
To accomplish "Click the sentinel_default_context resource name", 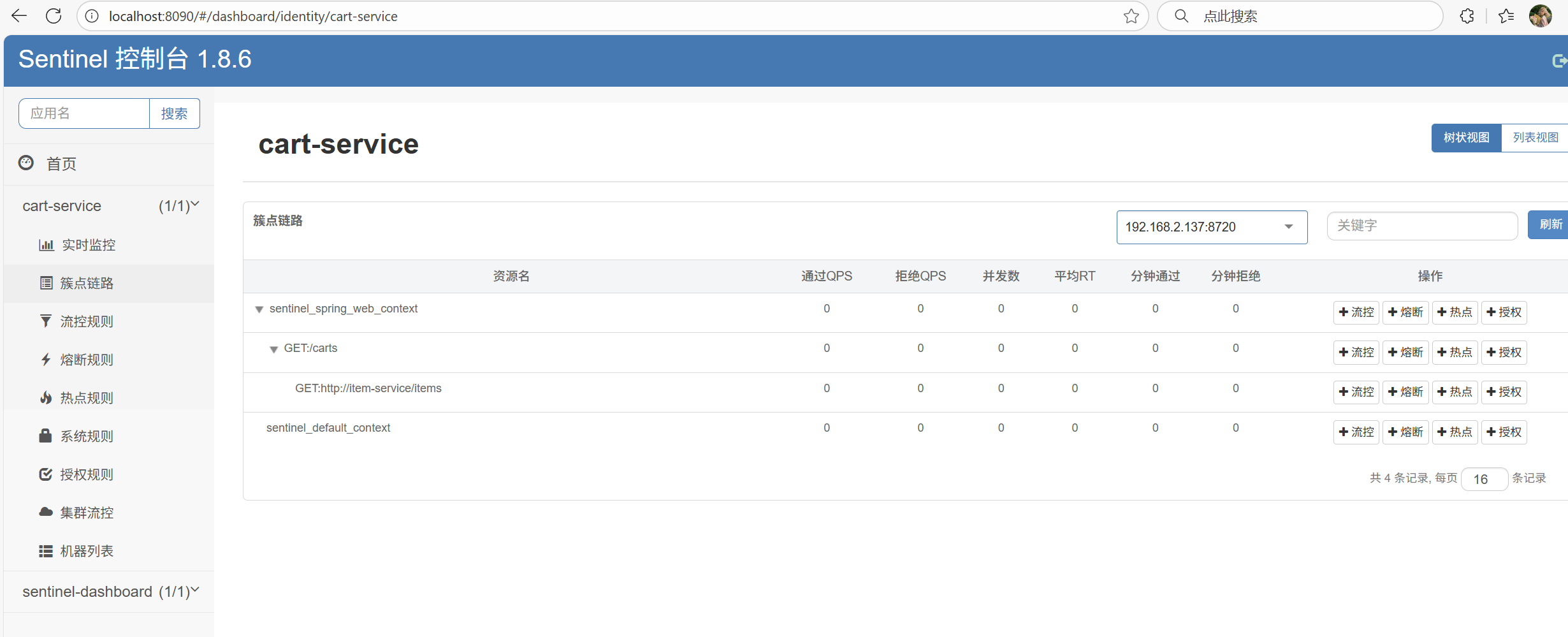I will (x=328, y=428).
